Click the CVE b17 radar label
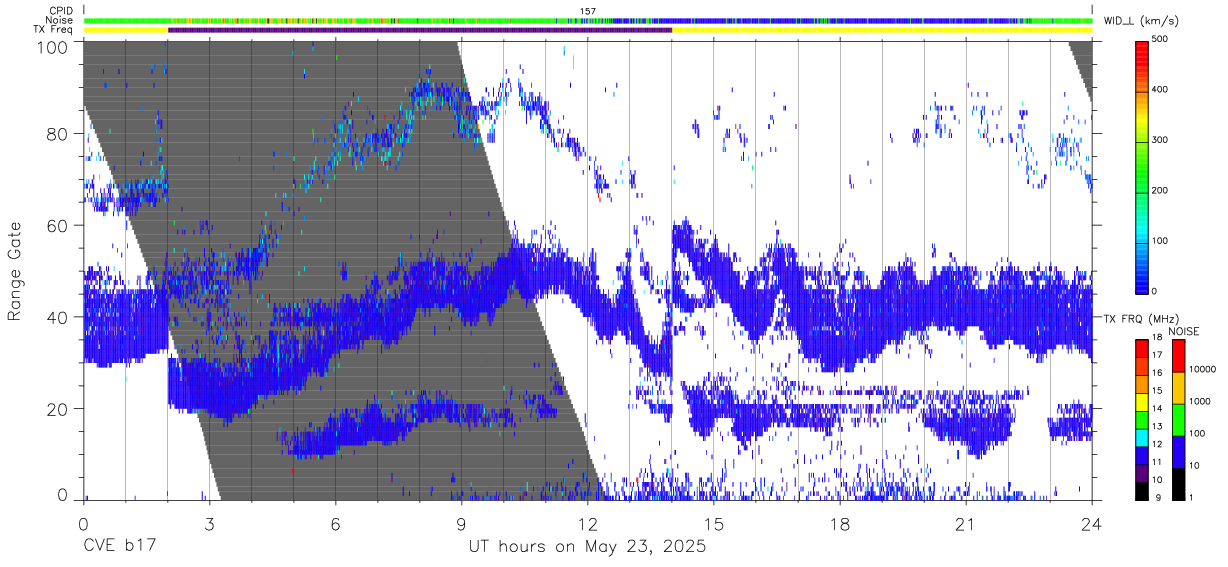 [x=119, y=547]
